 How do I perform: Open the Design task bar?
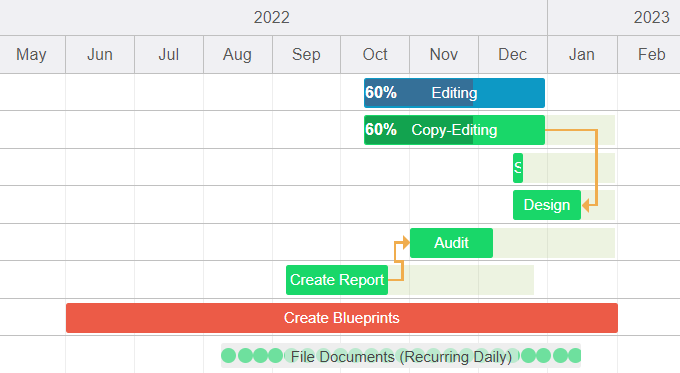[x=546, y=205]
